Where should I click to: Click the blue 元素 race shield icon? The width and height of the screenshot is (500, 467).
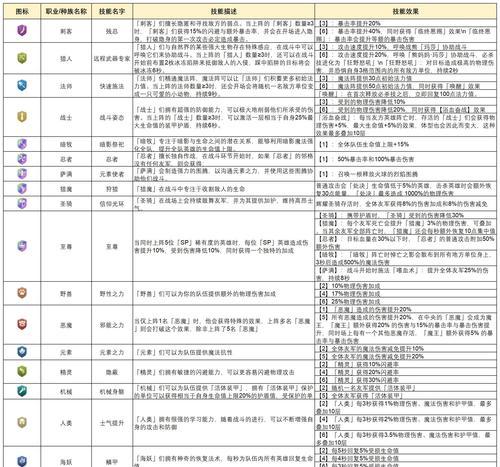click(x=22, y=352)
